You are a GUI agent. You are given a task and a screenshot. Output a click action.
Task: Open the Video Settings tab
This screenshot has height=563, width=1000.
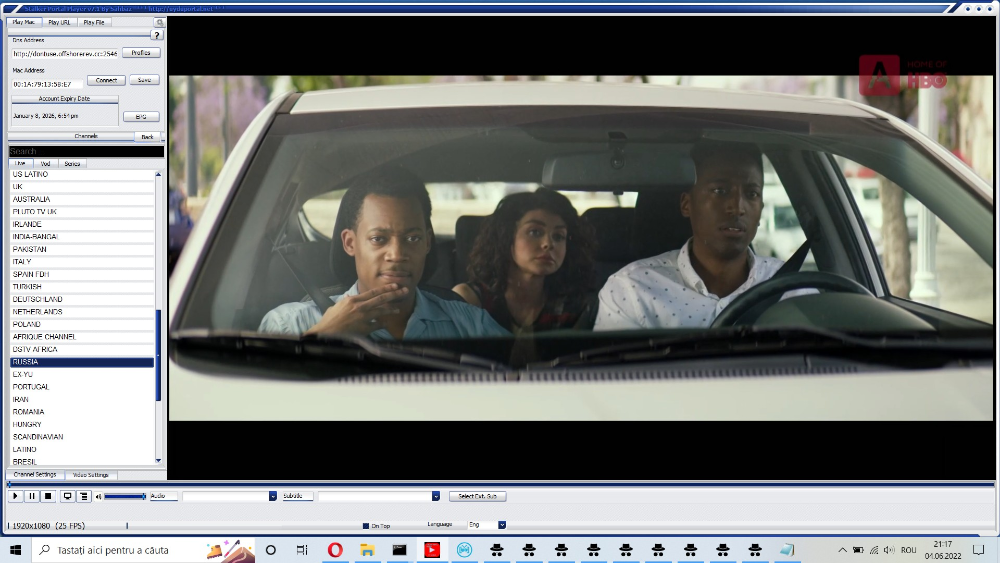pyautogui.click(x=91, y=475)
